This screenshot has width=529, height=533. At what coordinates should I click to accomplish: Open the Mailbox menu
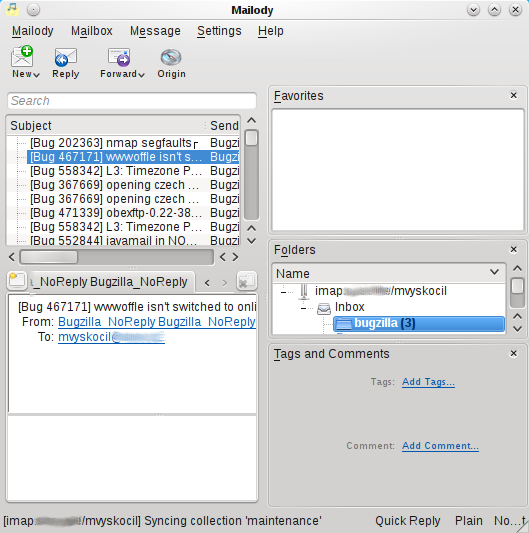(91, 31)
